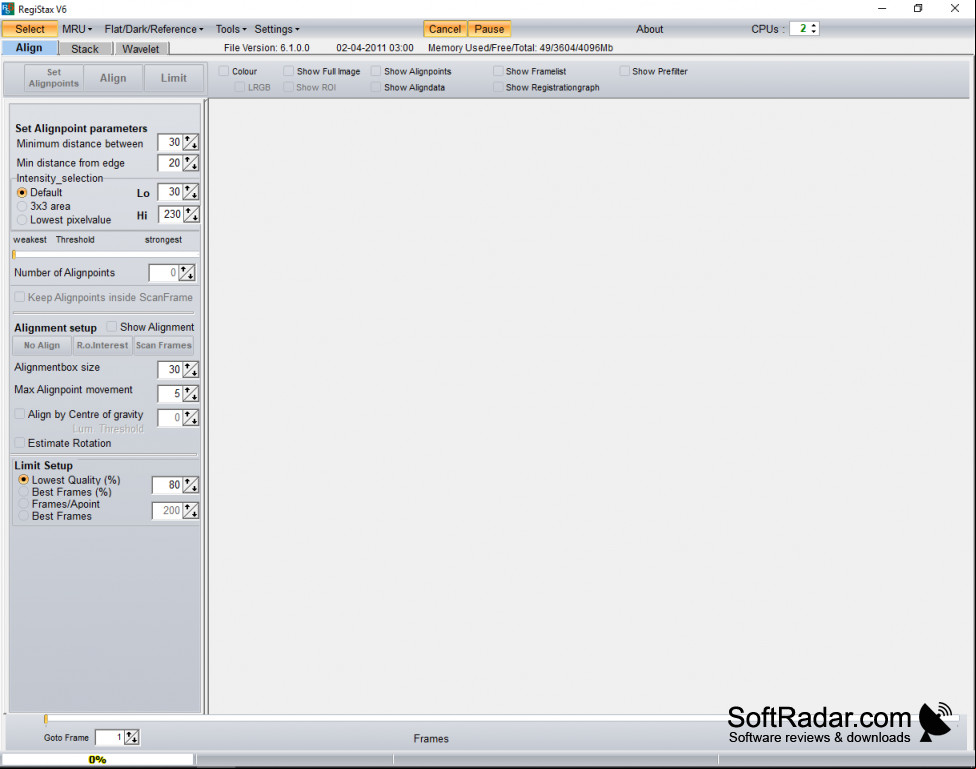
Task: Click the Min distance from edge field
Action: tap(170, 163)
